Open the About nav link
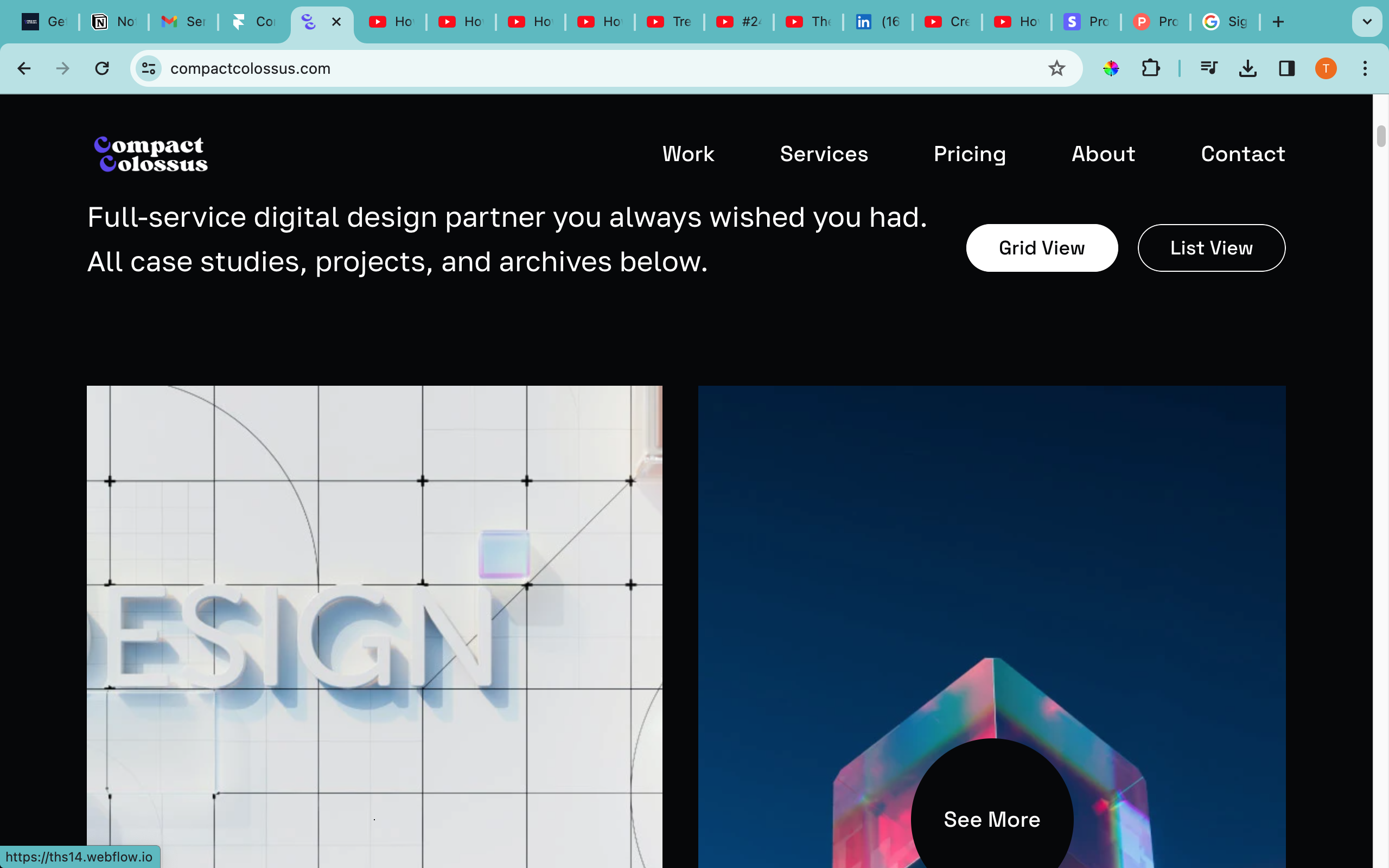This screenshot has width=1389, height=868. (x=1103, y=154)
